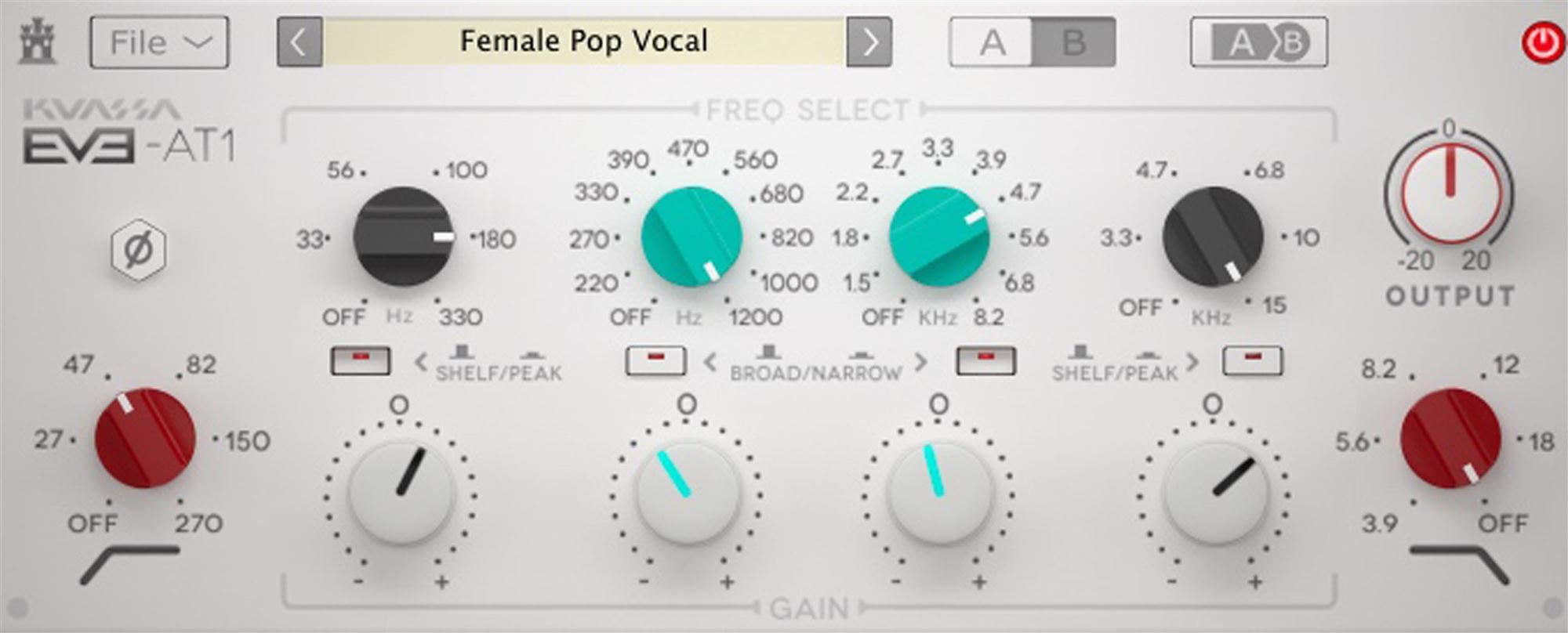The image size is (1568, 633).
Task: Set high-mid frequency to 8.2
Action: [x=989, y=316]
